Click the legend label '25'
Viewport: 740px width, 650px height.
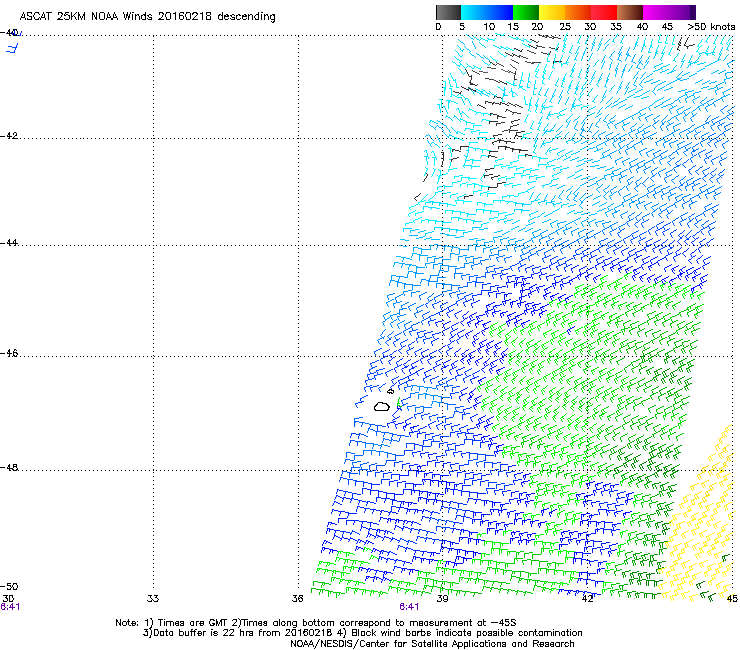pos(565,26)
